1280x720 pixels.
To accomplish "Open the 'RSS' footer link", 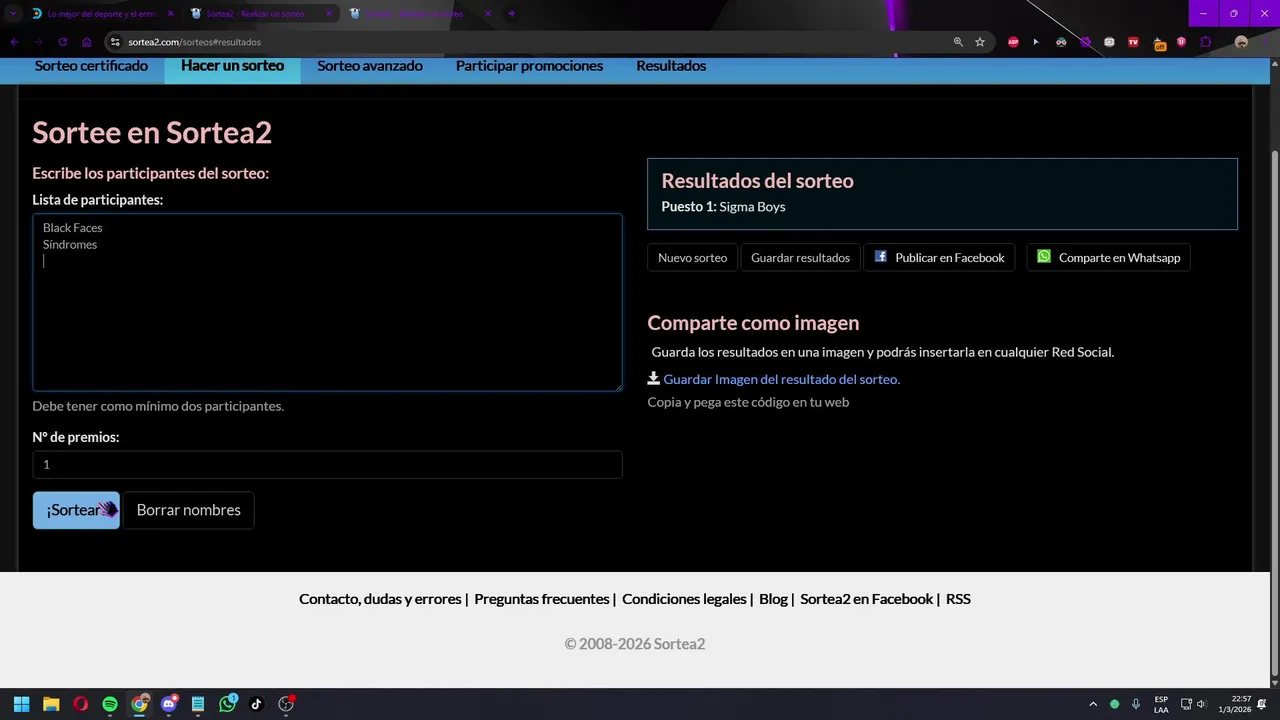I will [958, 599].
